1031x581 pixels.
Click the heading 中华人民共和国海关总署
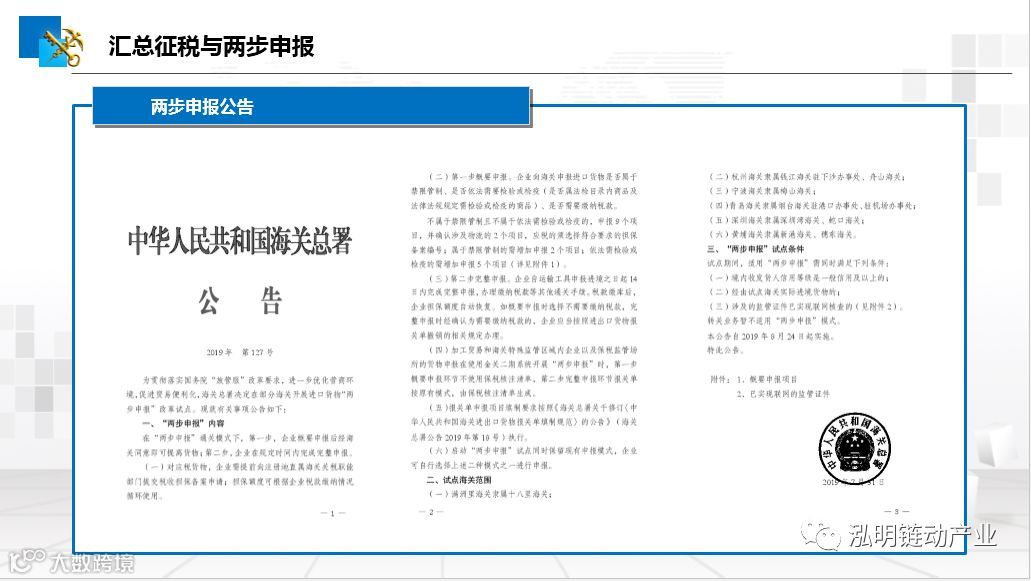[240, 241]
